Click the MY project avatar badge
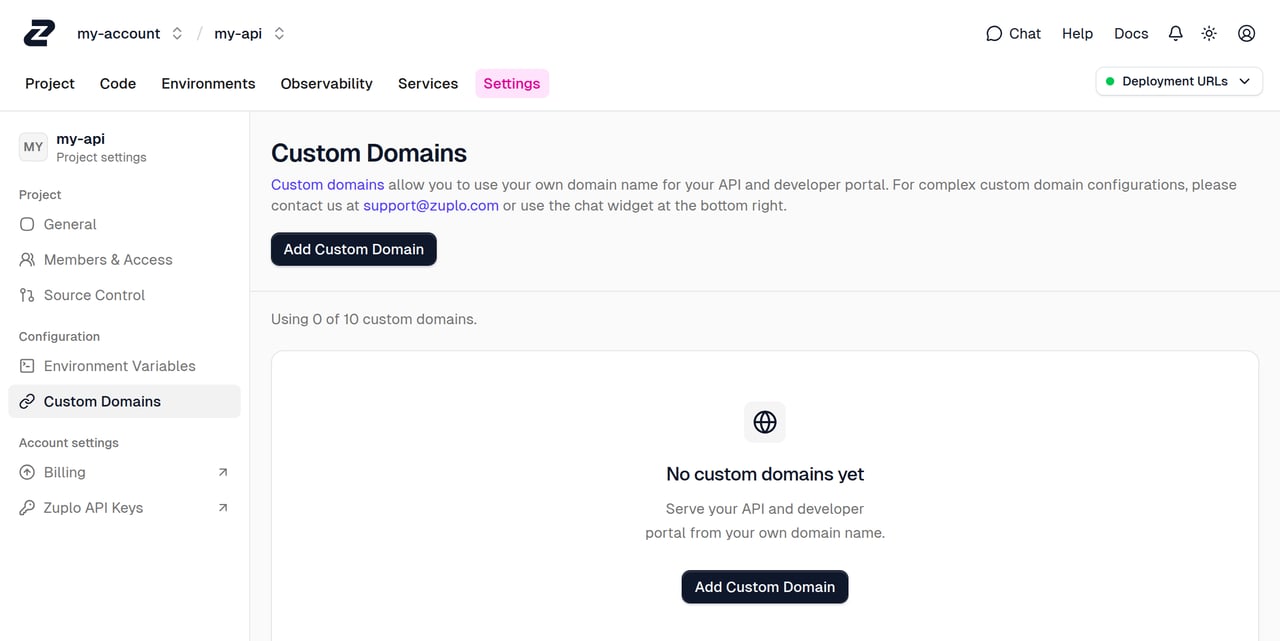This screenshot has height=641, width=1280. pyautogui.click(x=33, y=147)
